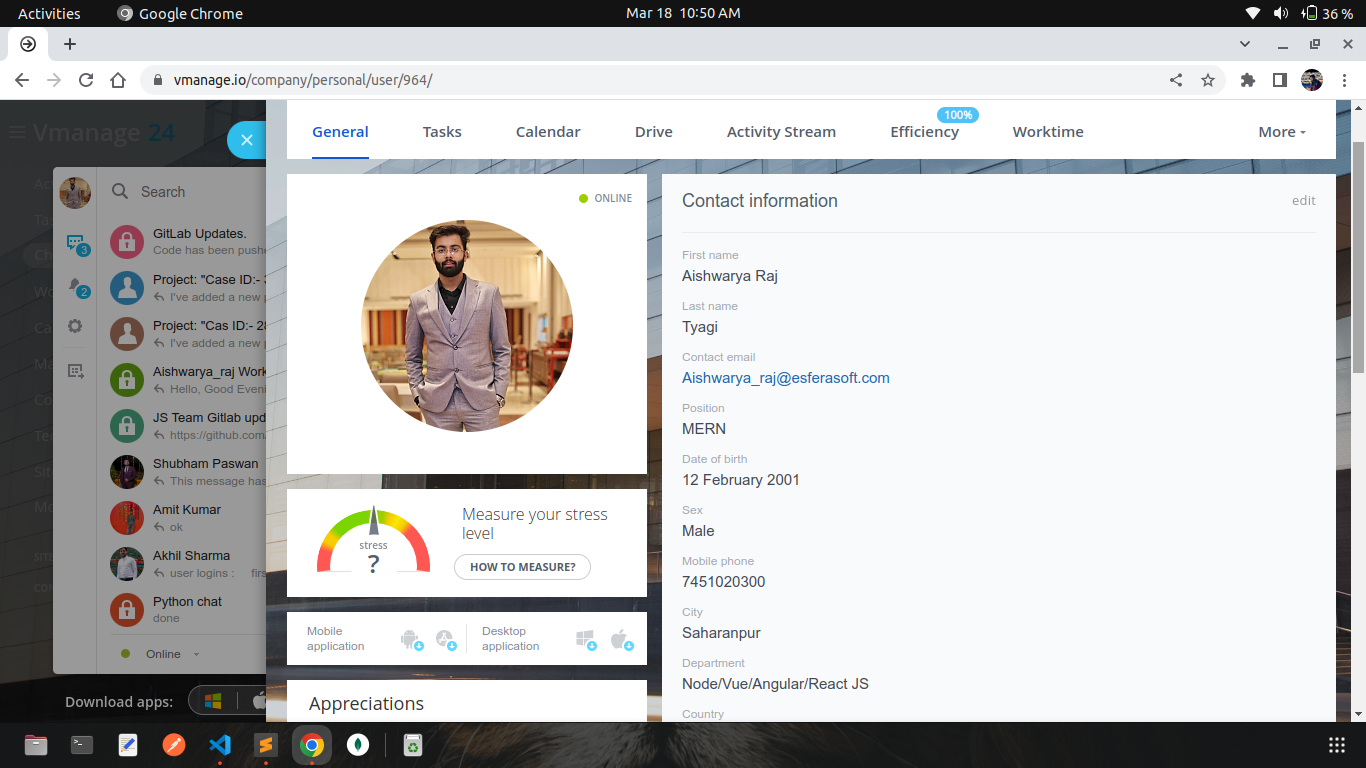Bookmark this page with the star icon
1366x768 pixels.
pos(1208,80)
